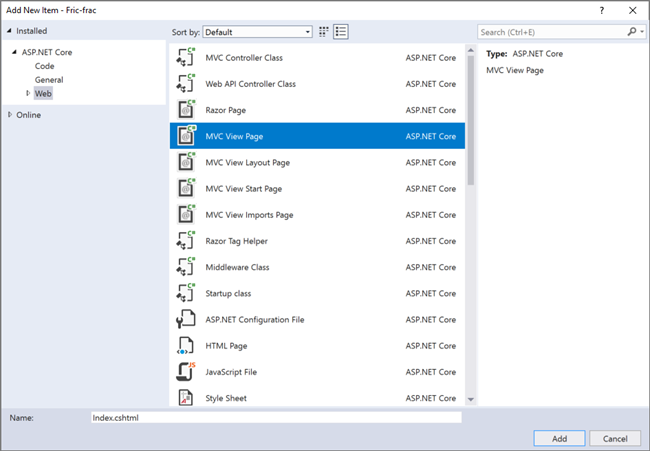Click the highlighted MVC View Page label

click(x=234, y=136)
